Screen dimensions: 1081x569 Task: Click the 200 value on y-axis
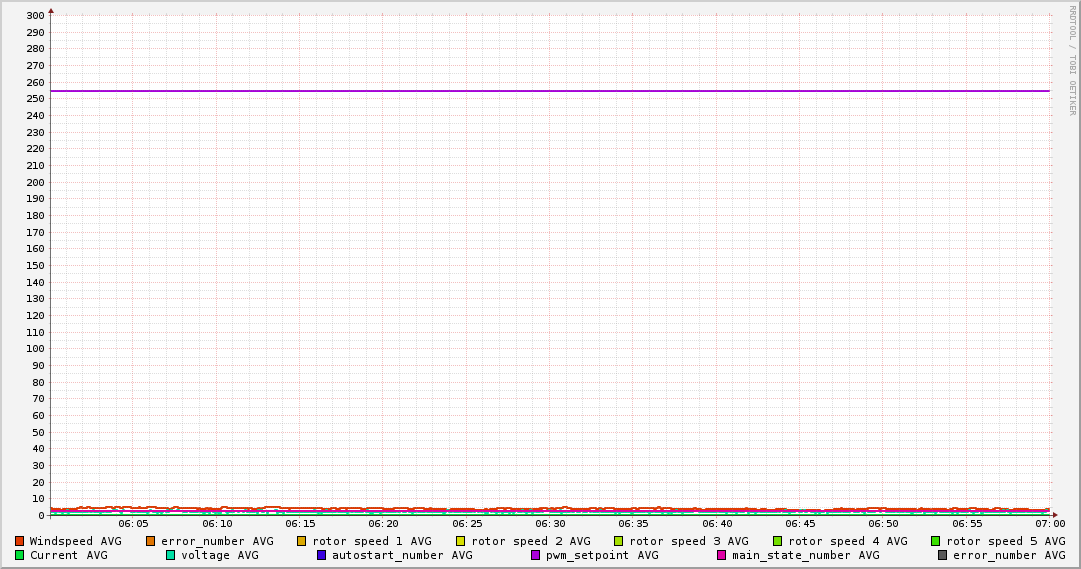click(35, 182)
